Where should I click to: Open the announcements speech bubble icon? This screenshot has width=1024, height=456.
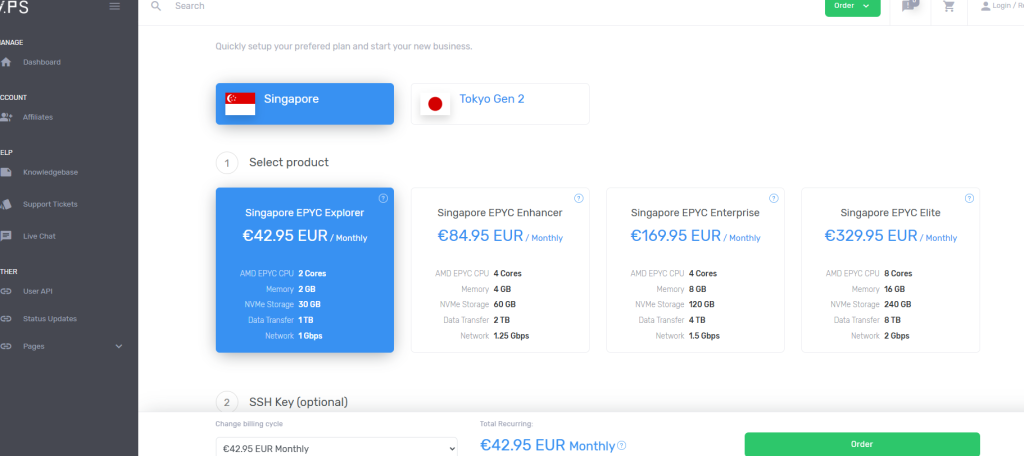click(x=909, y=6)
